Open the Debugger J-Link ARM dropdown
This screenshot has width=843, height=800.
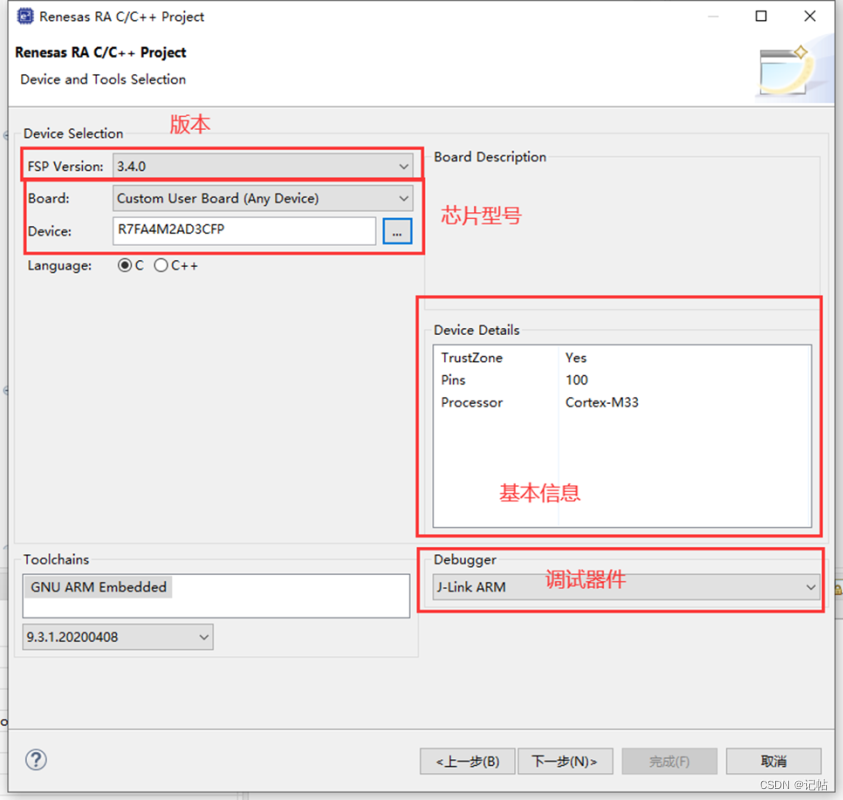pos(626,587)
